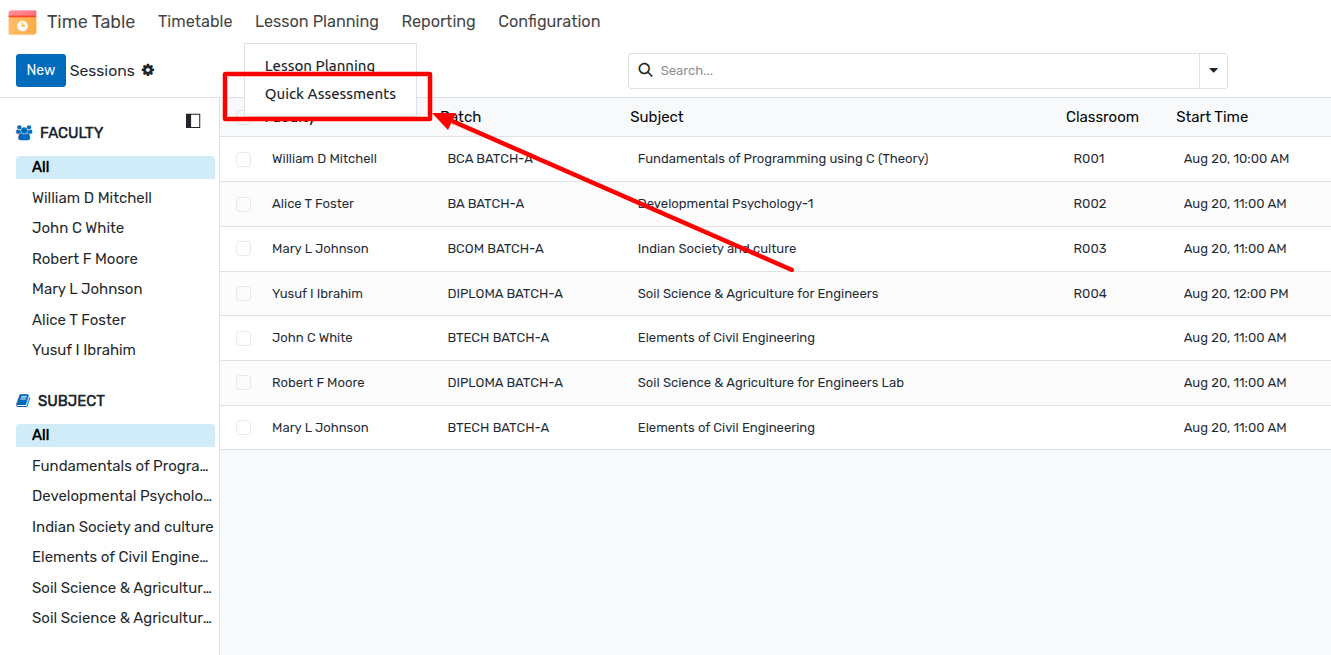Sort by the Start Time column header
Viewport: 1331px width, 655px height.
tap(1212, 117)
